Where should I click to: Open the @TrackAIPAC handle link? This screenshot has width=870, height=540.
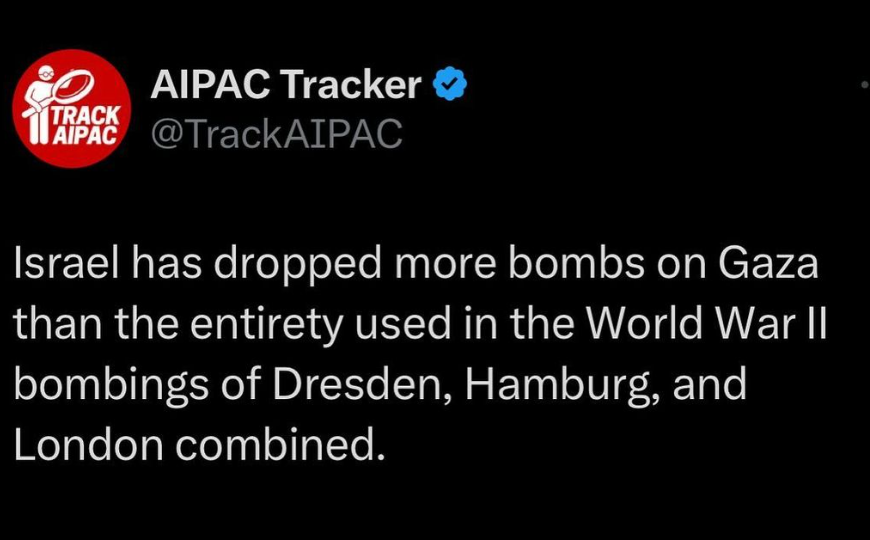coord(276,132)
